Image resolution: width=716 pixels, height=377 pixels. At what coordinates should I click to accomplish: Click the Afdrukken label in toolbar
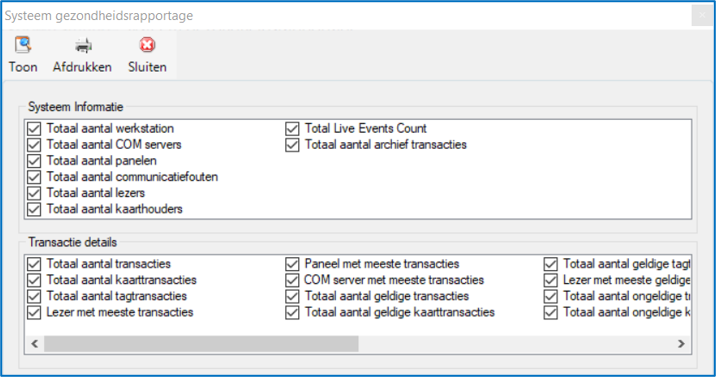pyautogui.click(x=82, y=67)
